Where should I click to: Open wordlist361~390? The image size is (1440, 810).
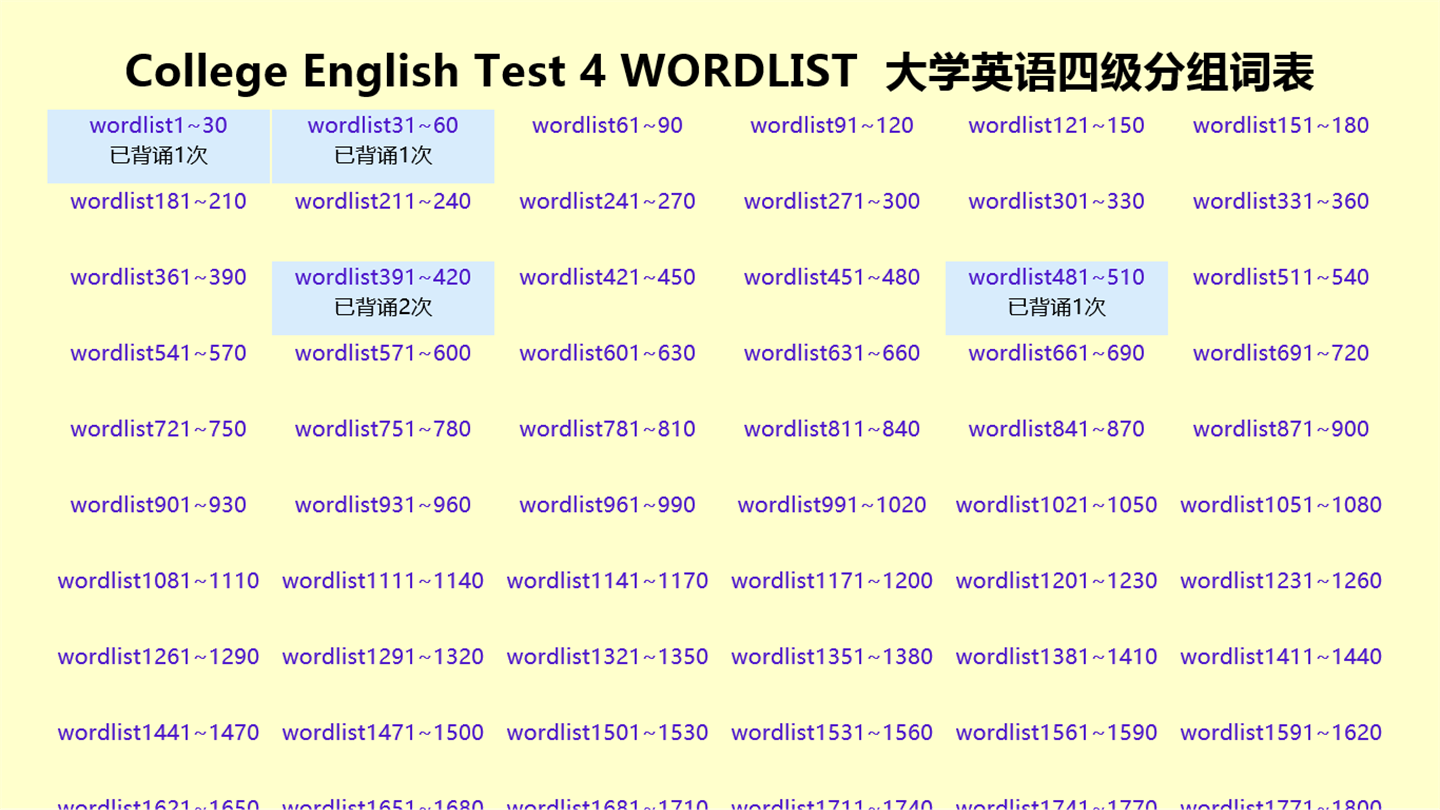pyautogui.click(x=158, y=277)
